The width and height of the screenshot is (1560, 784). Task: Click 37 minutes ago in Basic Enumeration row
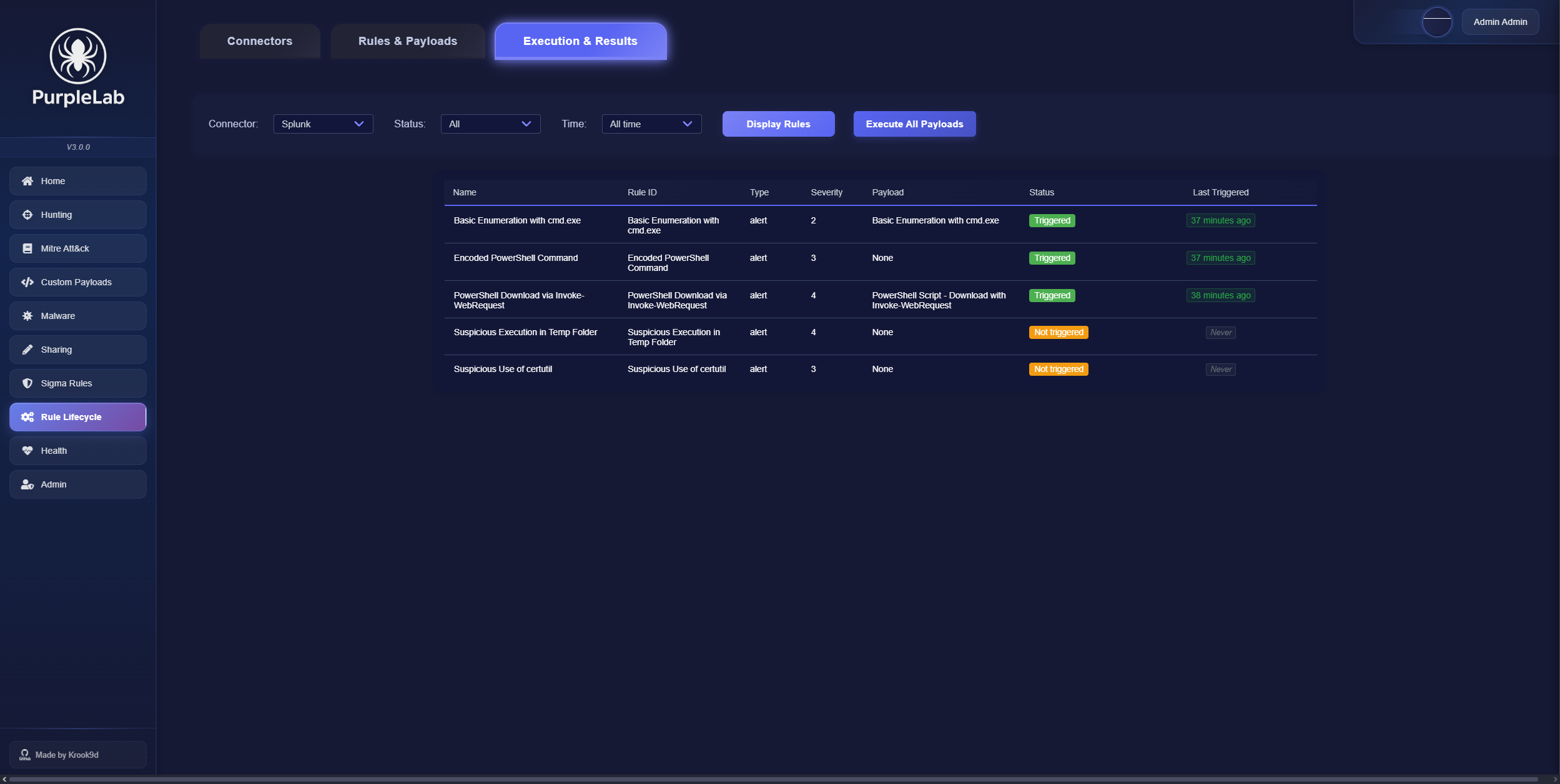(1220, 220)
